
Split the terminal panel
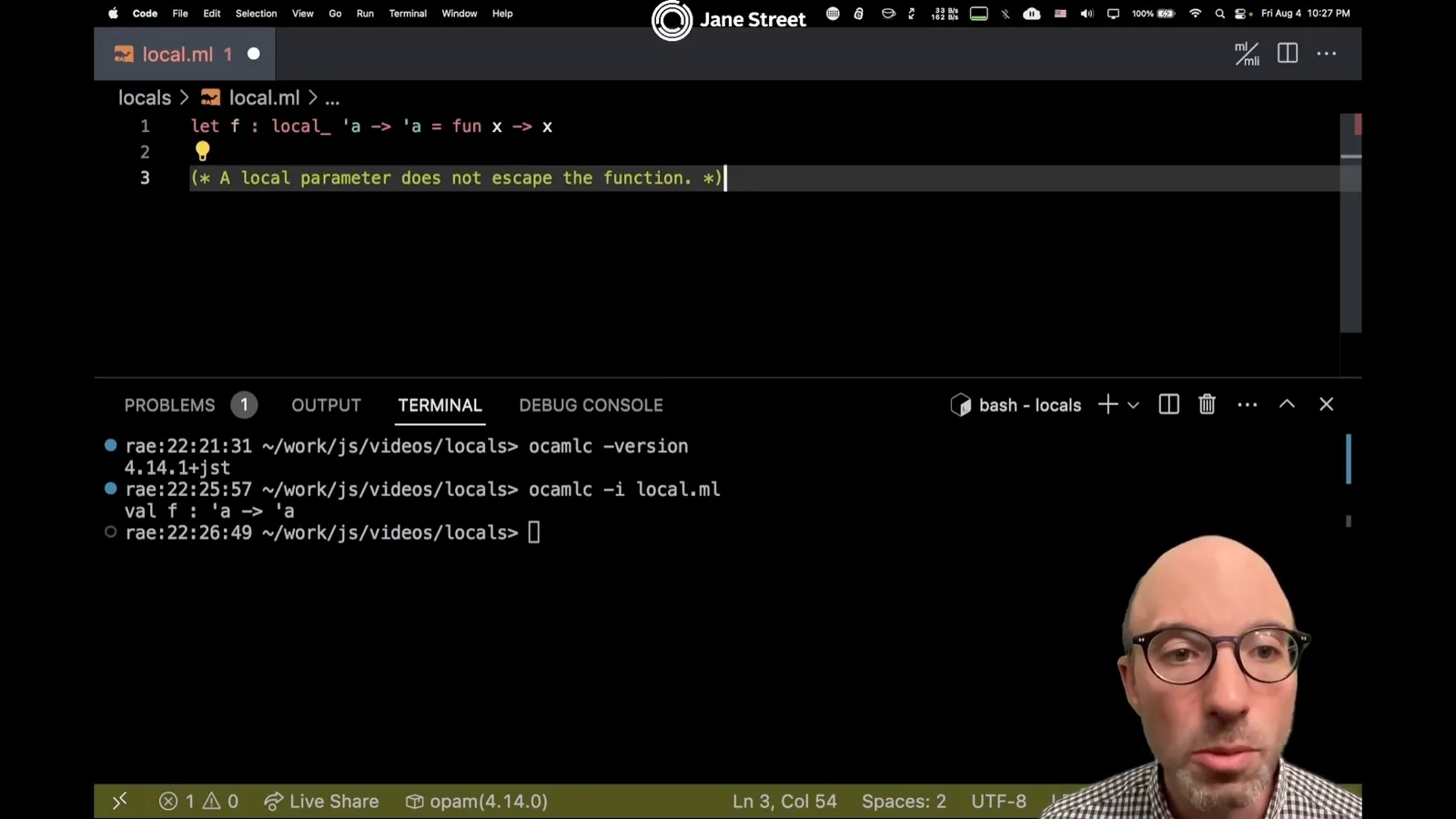tap(1168, 404)
